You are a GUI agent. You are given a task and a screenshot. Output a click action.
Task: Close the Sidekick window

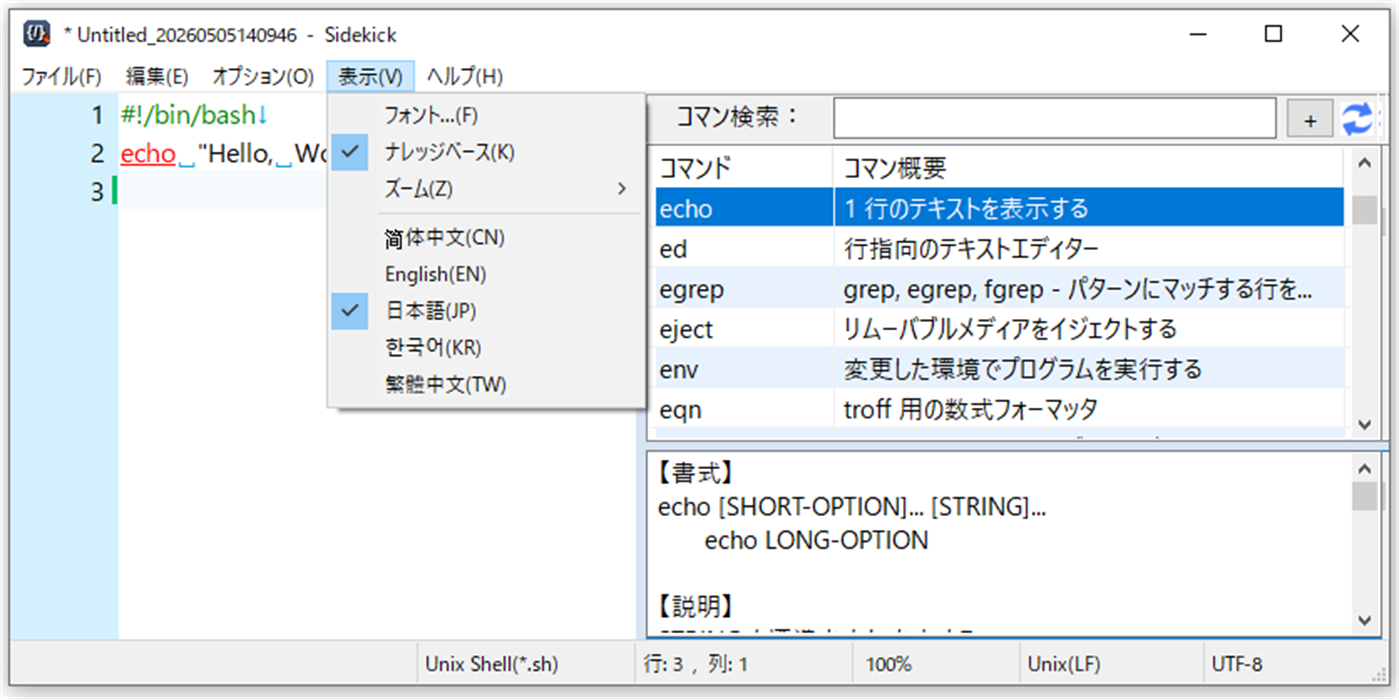click(x=1350, y=34)
